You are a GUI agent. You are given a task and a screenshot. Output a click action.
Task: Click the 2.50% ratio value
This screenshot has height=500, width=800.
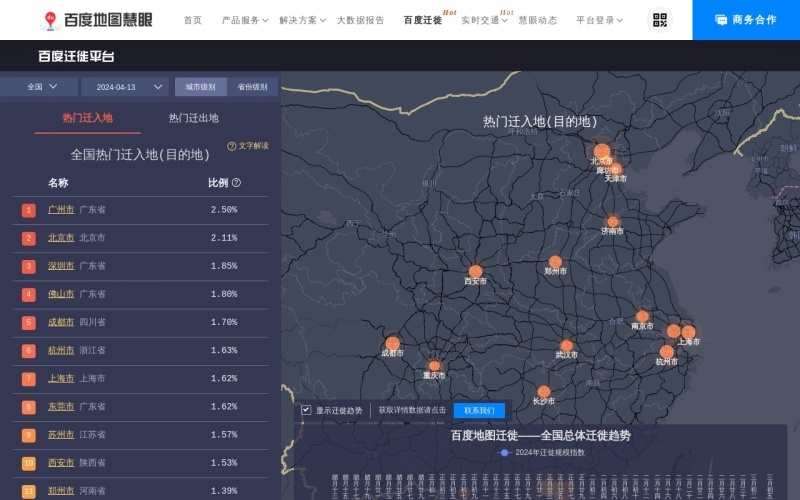[x=224, y=210]
